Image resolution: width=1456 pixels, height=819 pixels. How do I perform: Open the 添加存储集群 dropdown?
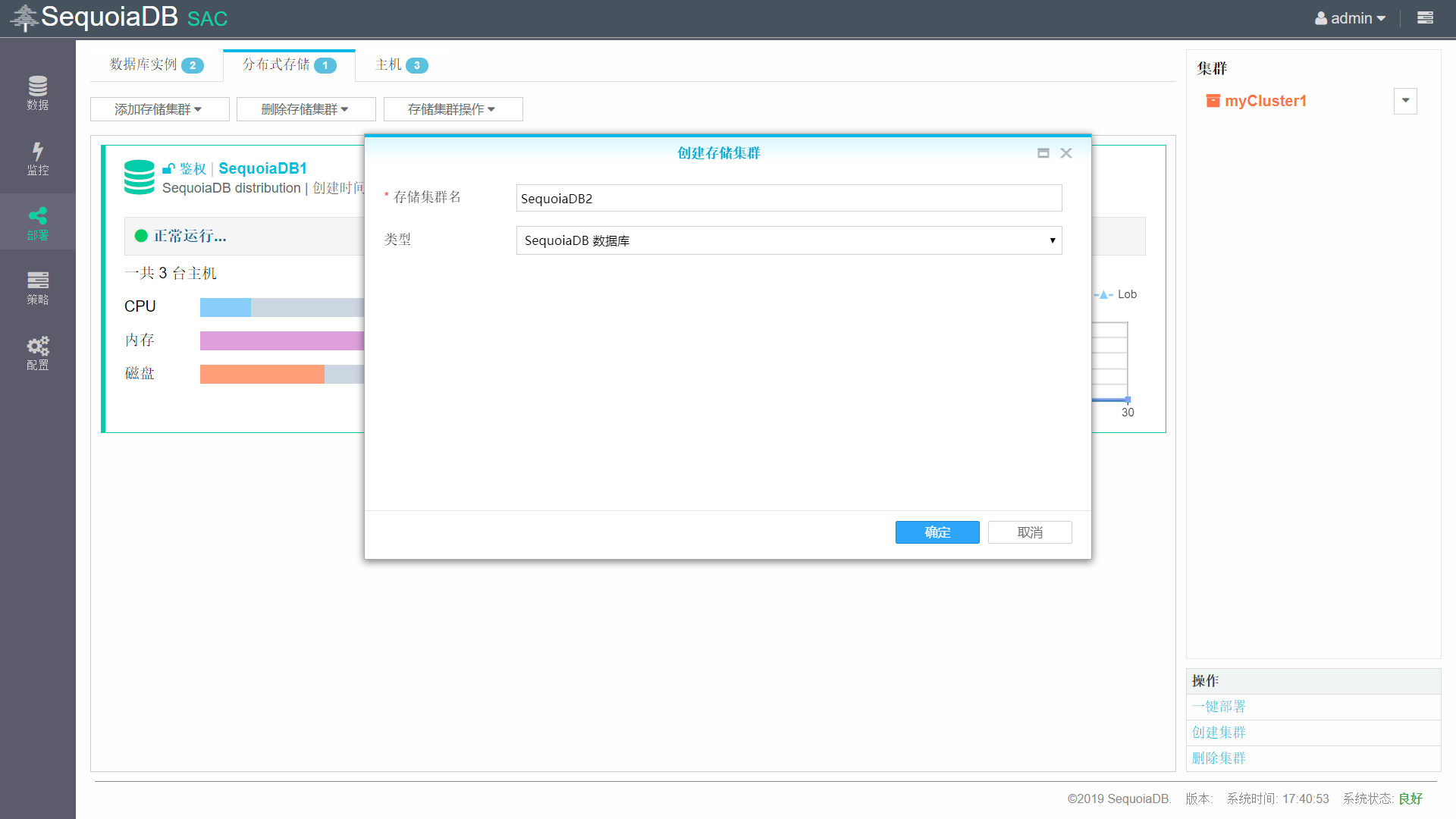pos(159,109)
